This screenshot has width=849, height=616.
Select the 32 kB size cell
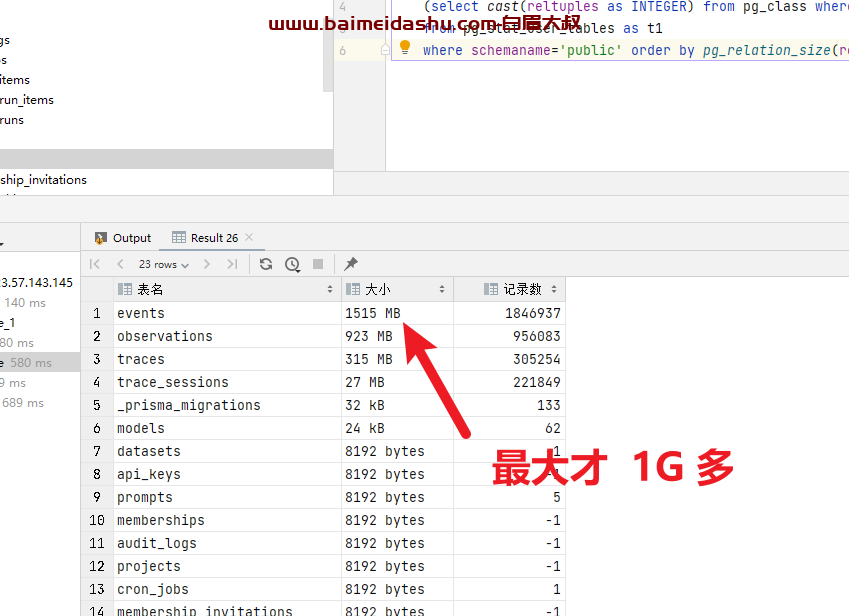(397, 405)
